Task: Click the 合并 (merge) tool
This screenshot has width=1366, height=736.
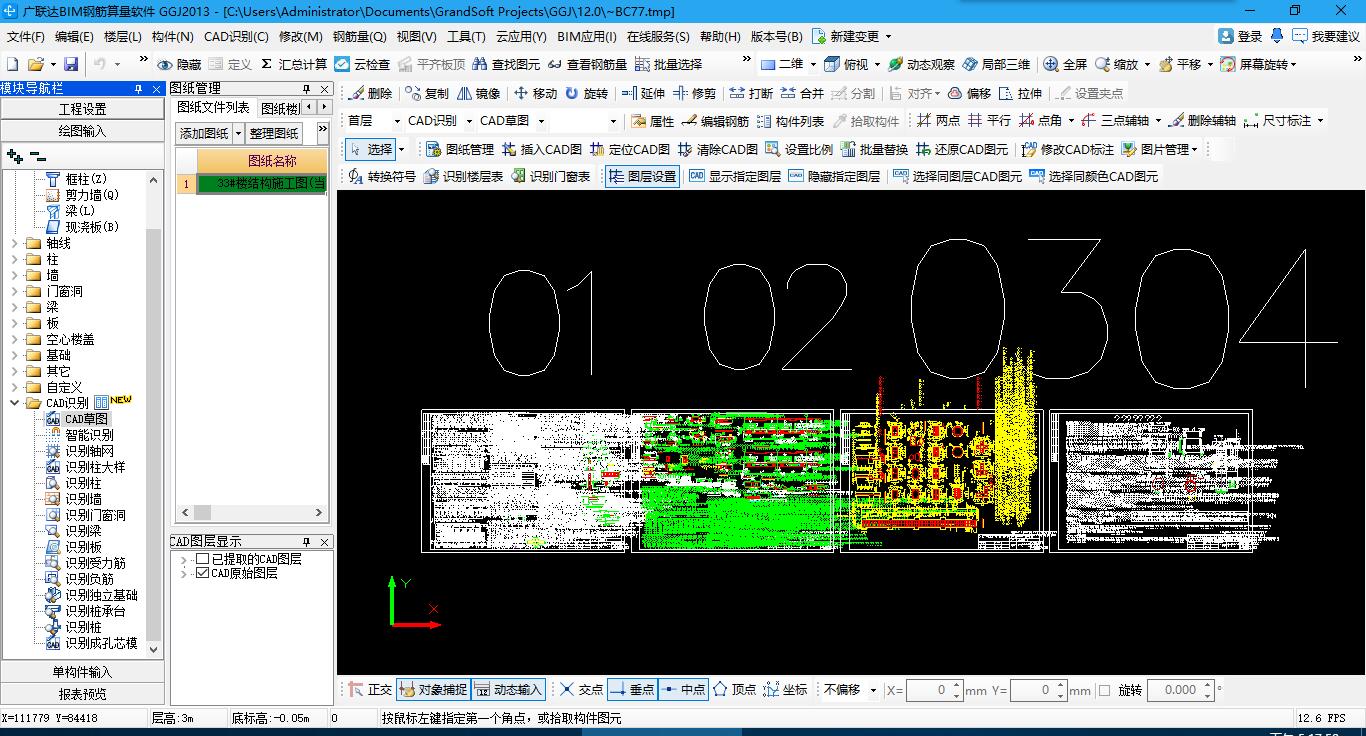Action: tap(802, 93)
